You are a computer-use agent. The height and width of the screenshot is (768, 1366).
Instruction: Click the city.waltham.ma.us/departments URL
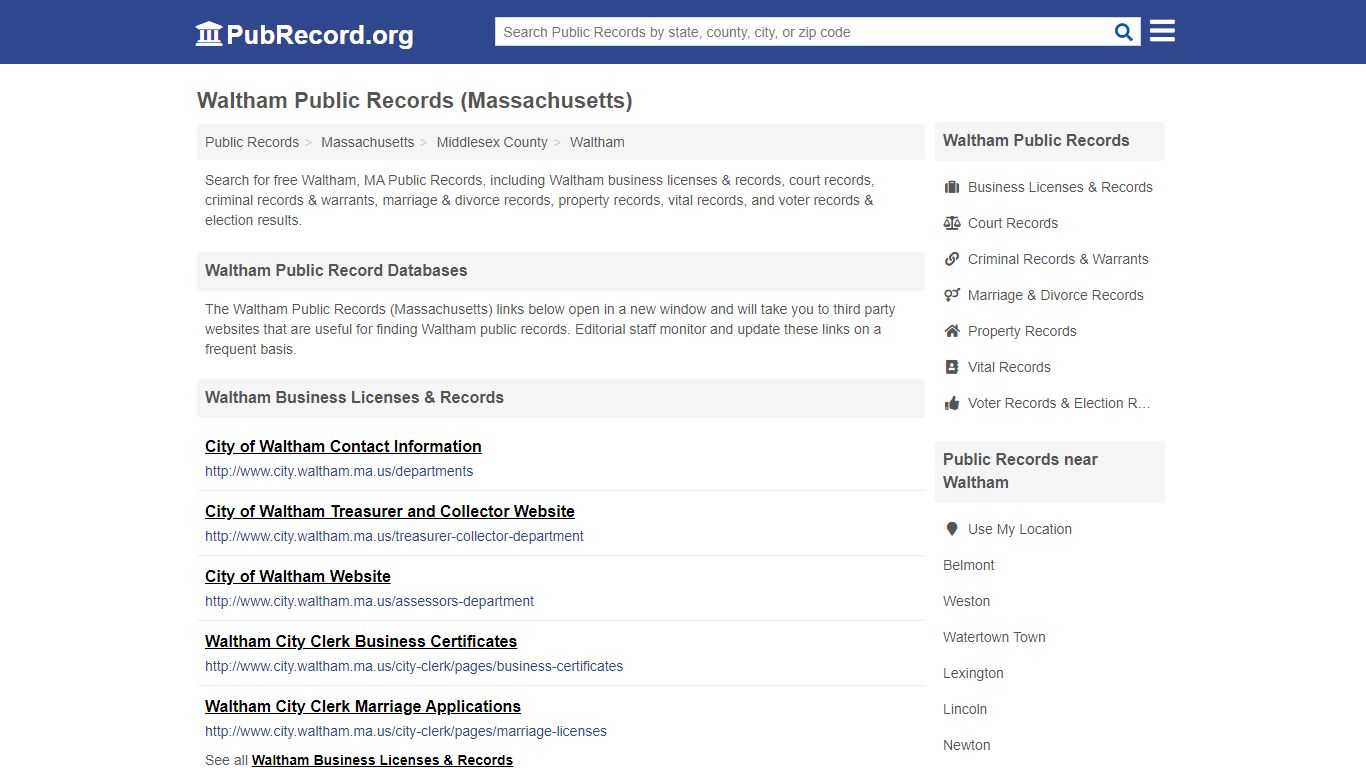(x=339, y=471)
